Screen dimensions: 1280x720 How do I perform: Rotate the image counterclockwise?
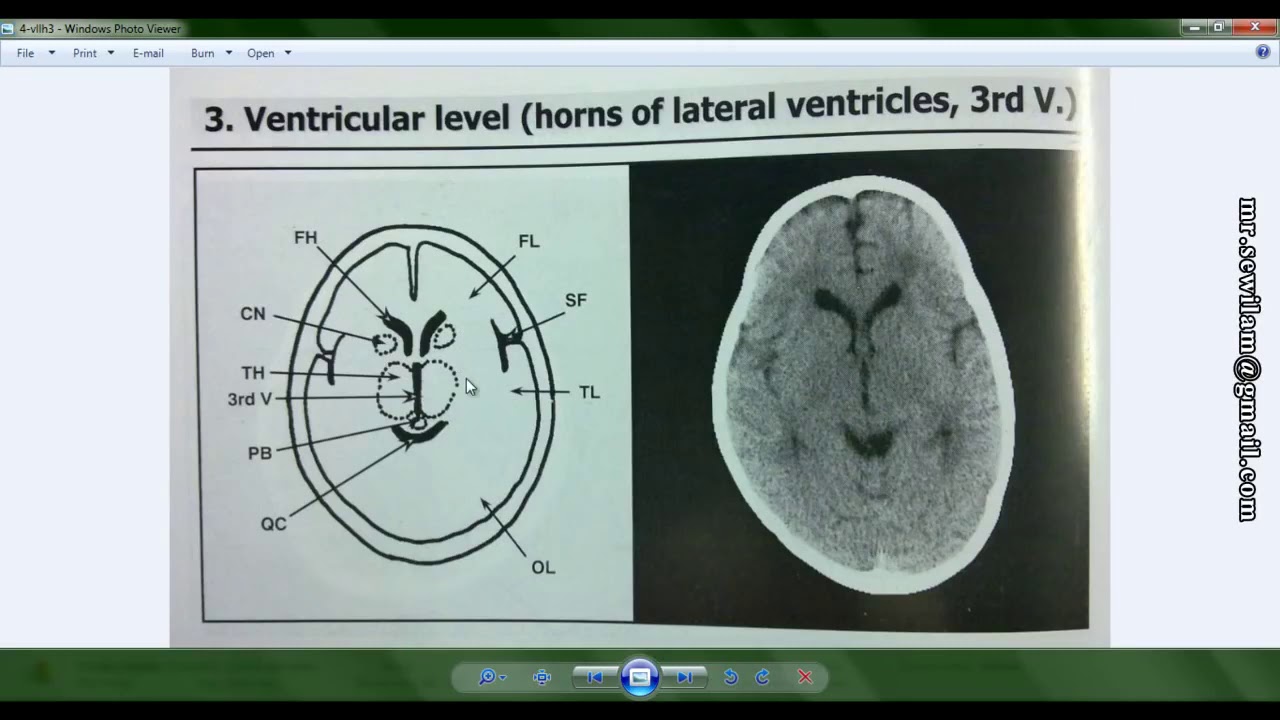point(730,677)
